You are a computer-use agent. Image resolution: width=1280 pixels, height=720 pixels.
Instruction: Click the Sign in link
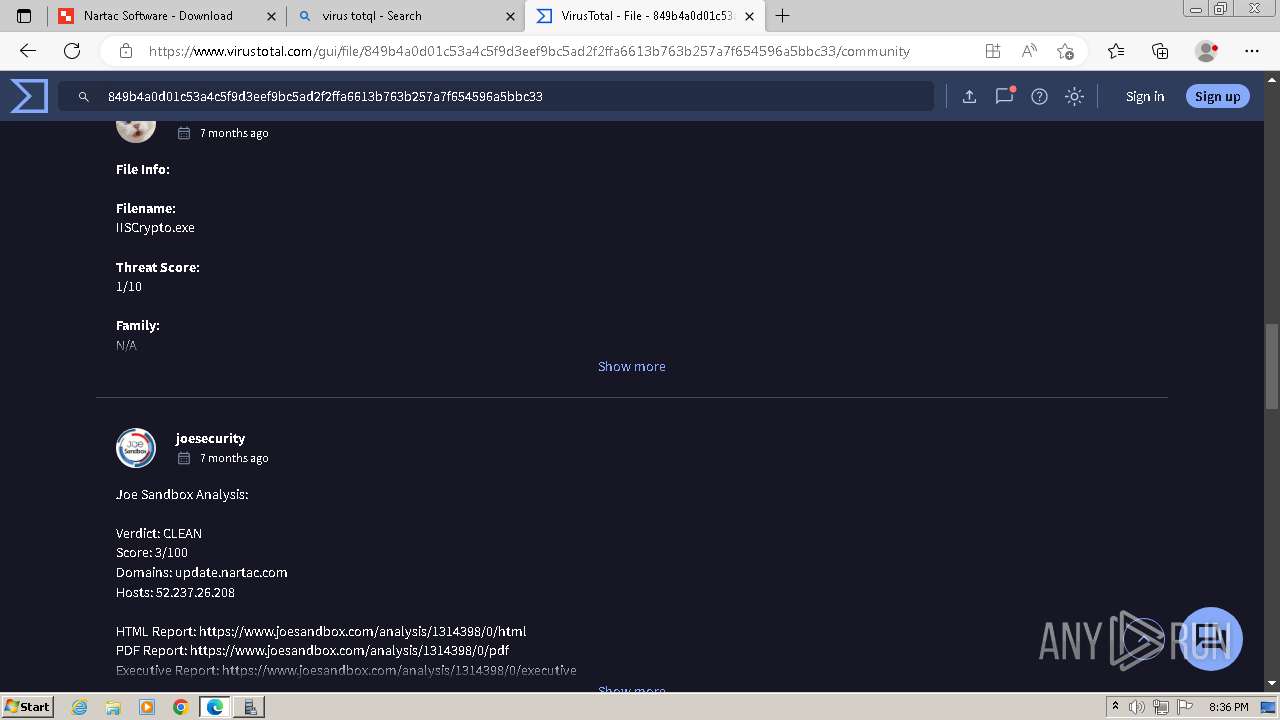(x=1145, y=96)
